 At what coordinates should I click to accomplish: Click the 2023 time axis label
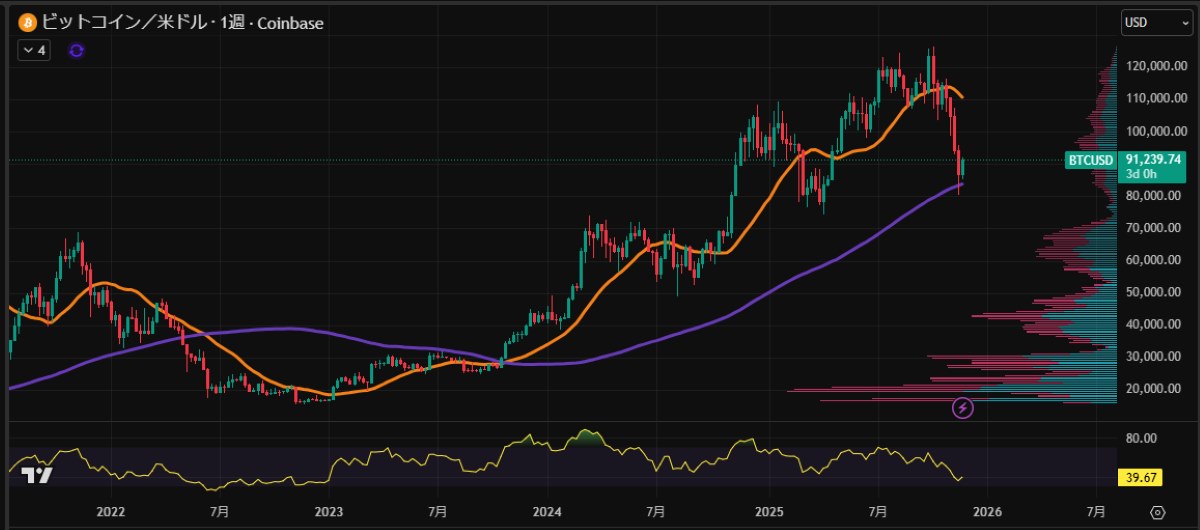(x=329, y=512)
